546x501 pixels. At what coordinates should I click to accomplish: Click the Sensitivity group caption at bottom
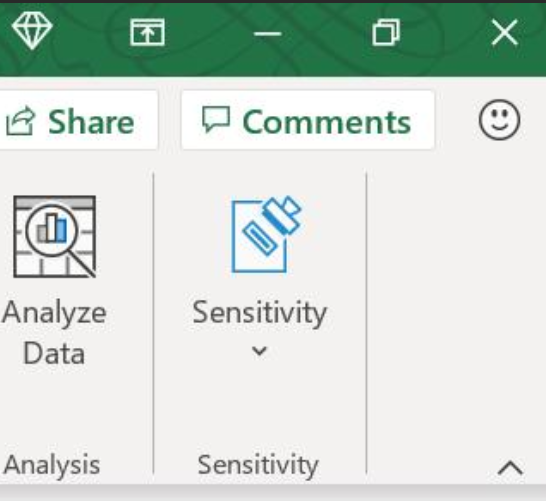258,465
